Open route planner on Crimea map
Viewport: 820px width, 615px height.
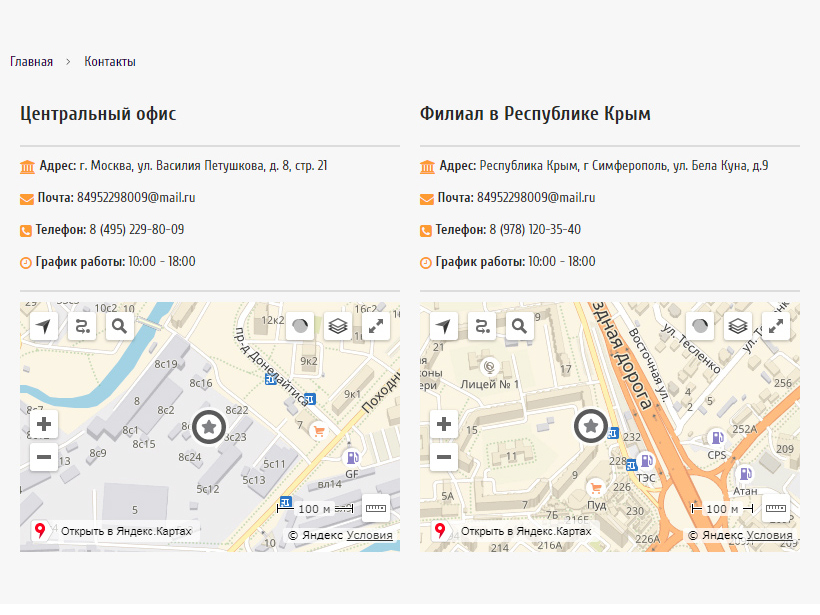(482, 326)
